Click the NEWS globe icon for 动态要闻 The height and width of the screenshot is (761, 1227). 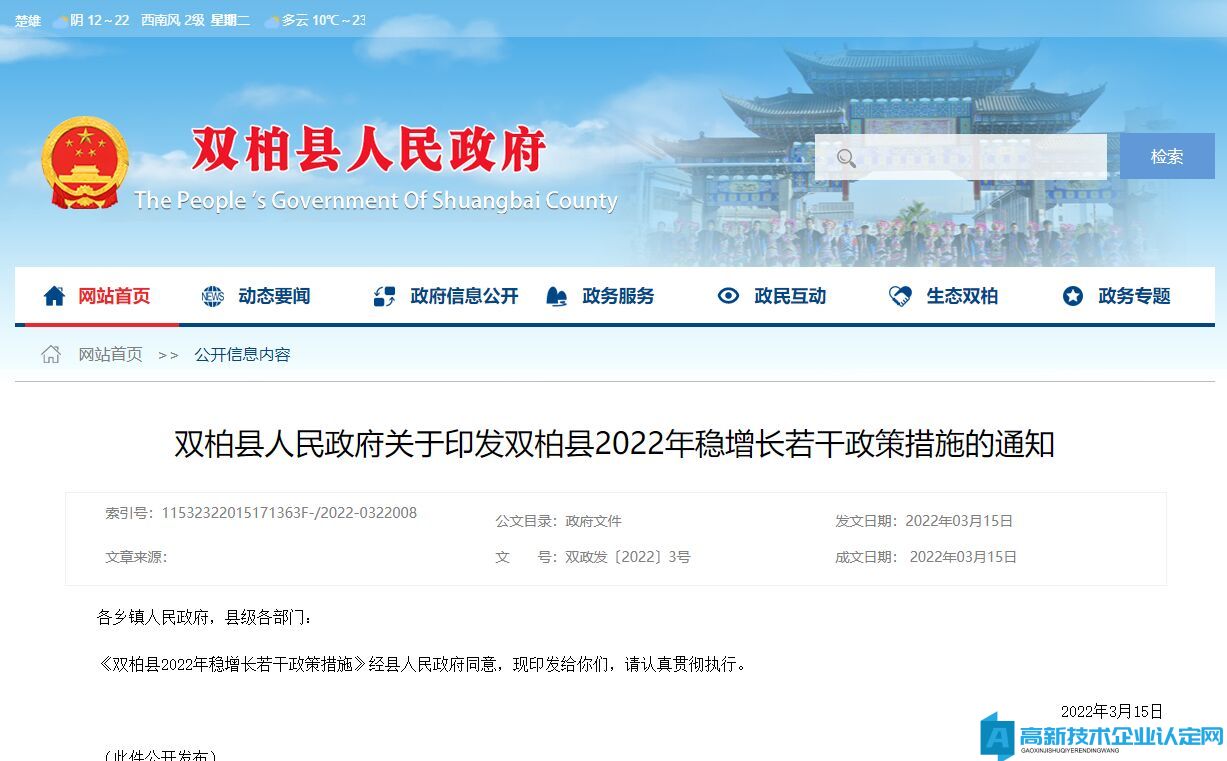click(x=213, y=296)
